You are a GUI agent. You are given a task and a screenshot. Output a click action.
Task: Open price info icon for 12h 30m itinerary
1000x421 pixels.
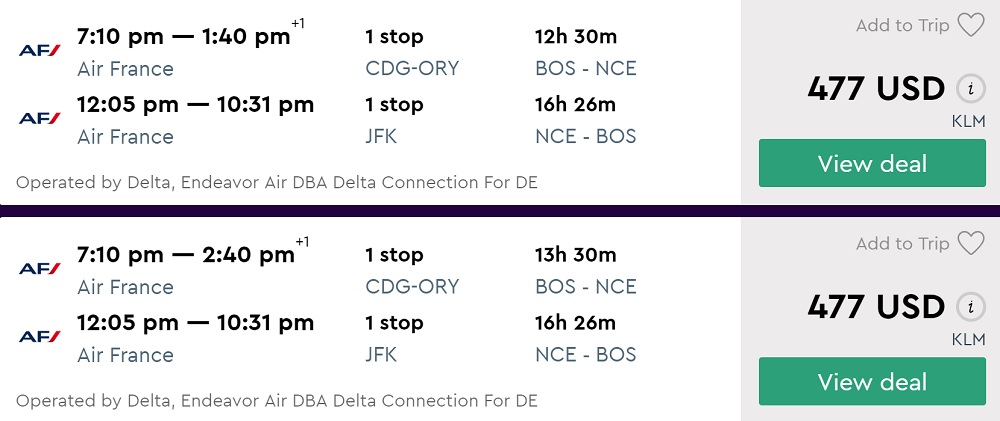point(969,89)
